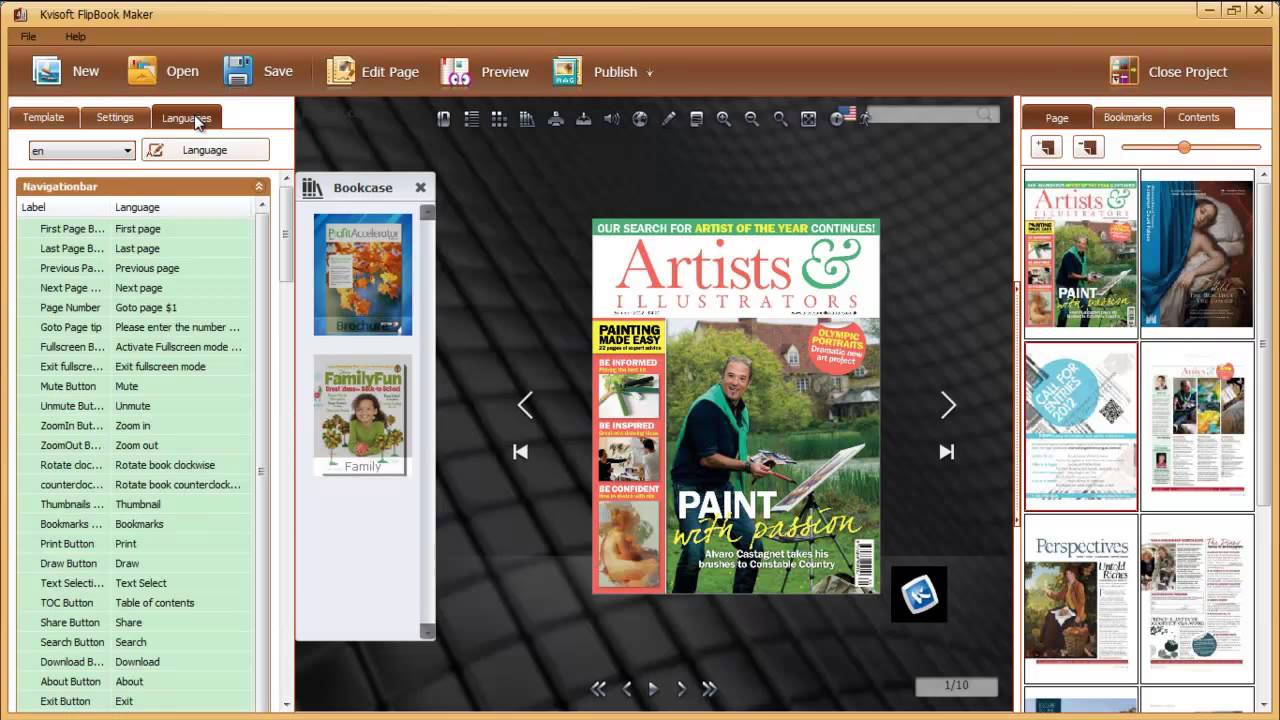The image size is (1280, 720).
Task: Open the table of contents list icon
Action: pyautogui.click(x=471, y=119)
